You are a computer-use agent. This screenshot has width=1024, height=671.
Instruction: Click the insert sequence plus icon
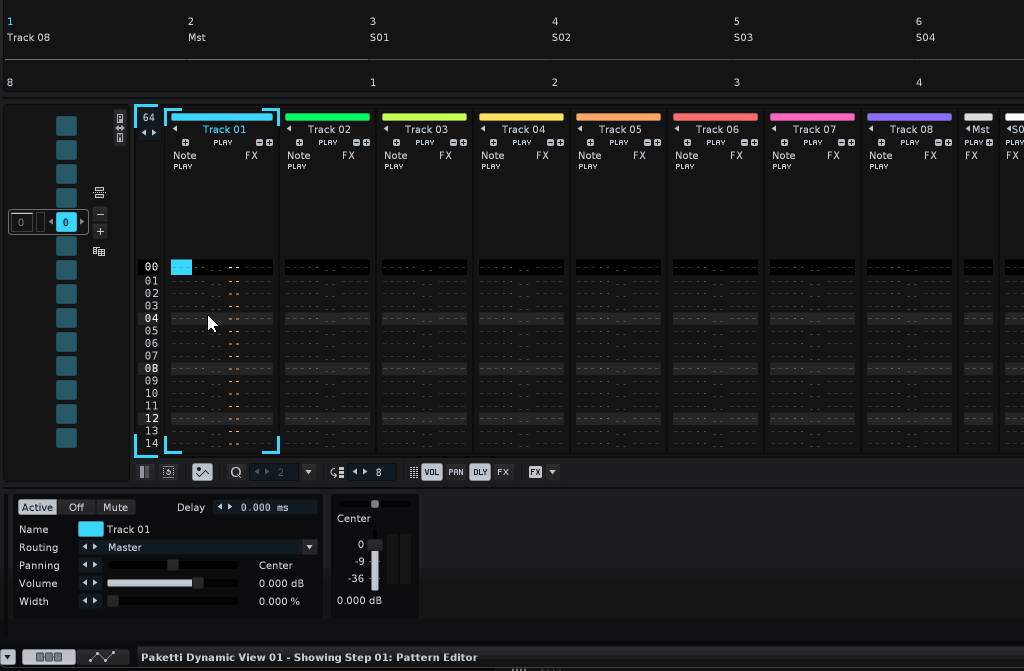tap(100, 232)
